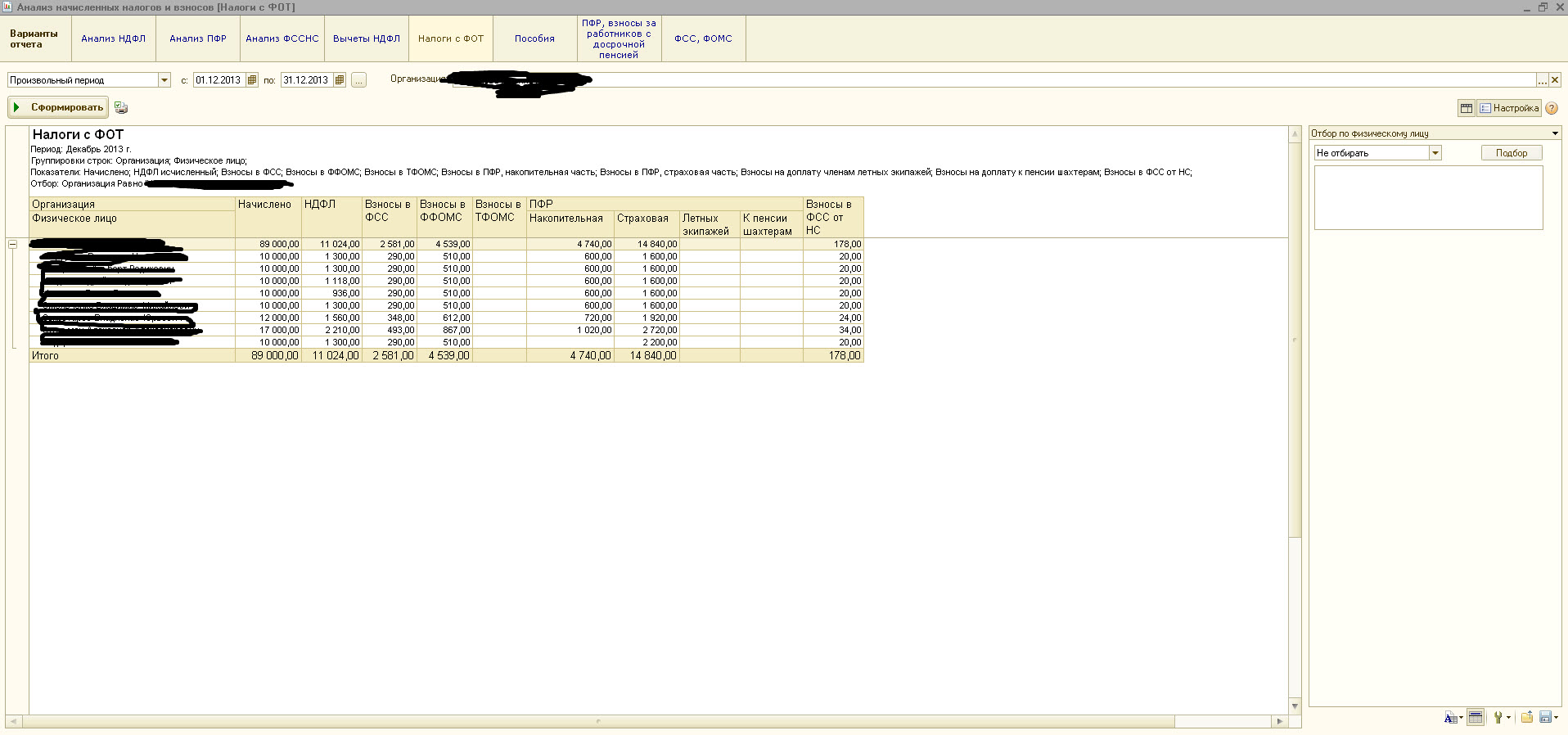Expand the Не отбирать filter dropdown
The width and height of the screenshot is (1568, 735).
click(1435, 153)
